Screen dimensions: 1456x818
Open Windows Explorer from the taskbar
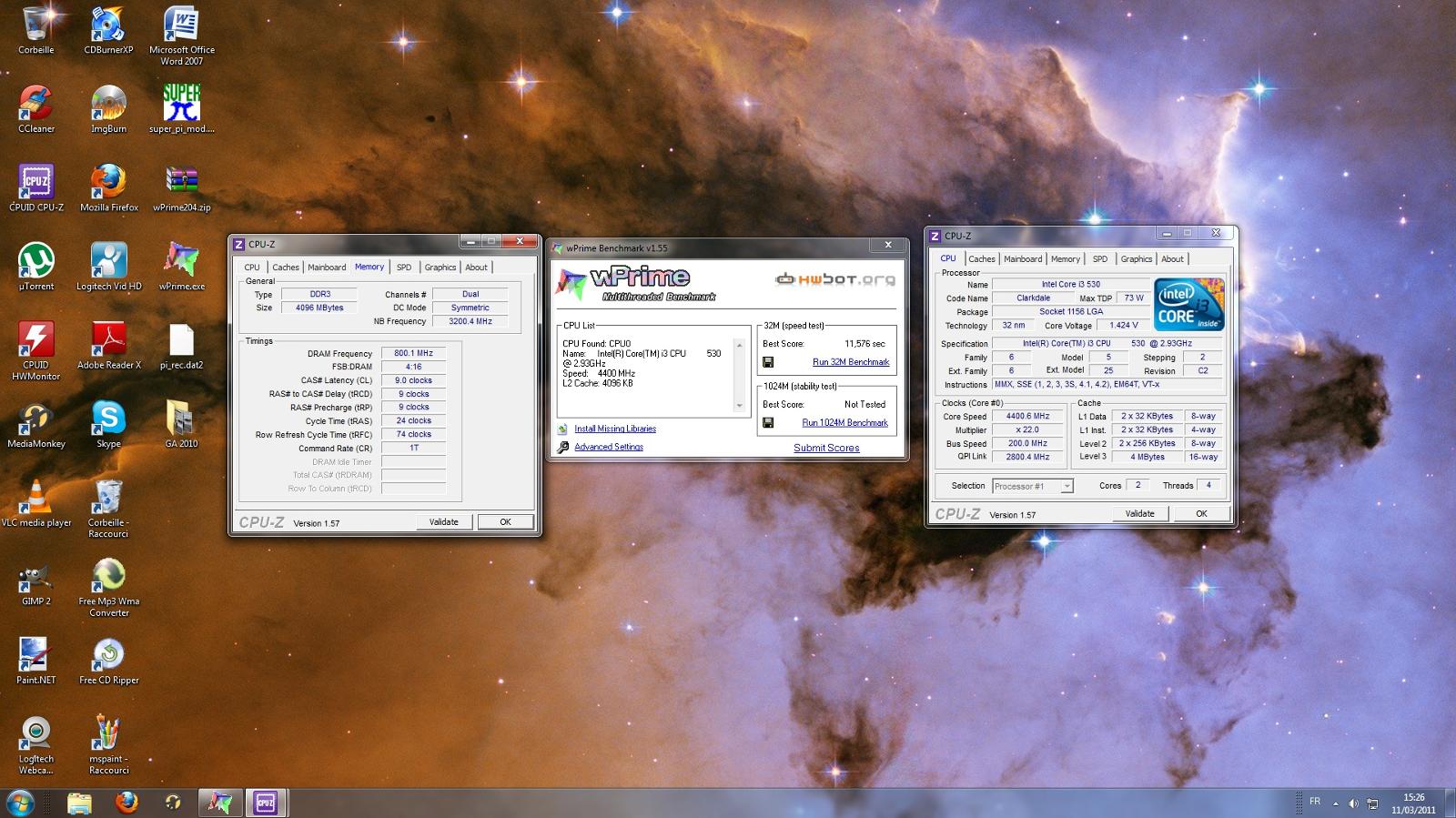click(79, 803)
